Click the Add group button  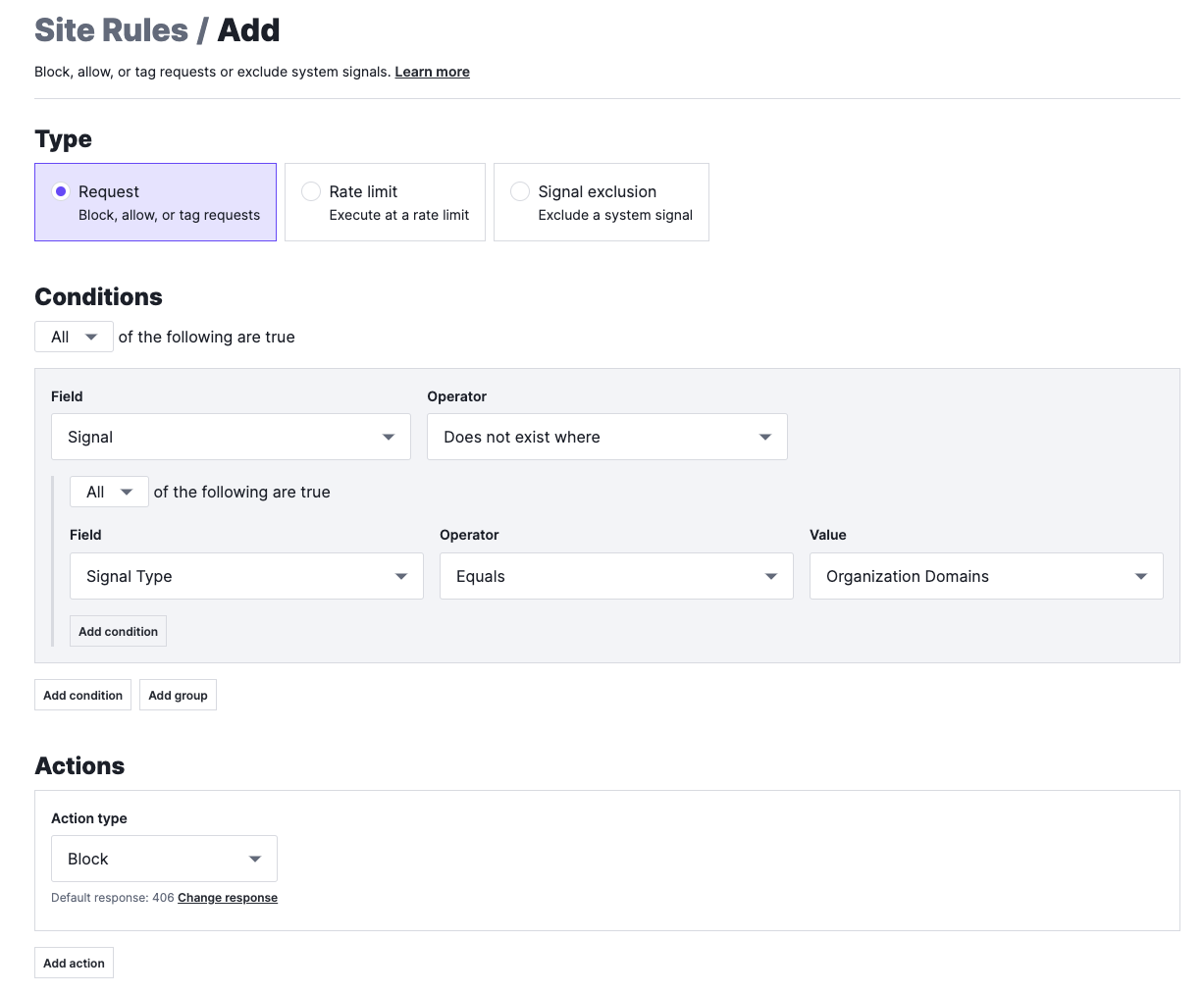tap(178, 695)
